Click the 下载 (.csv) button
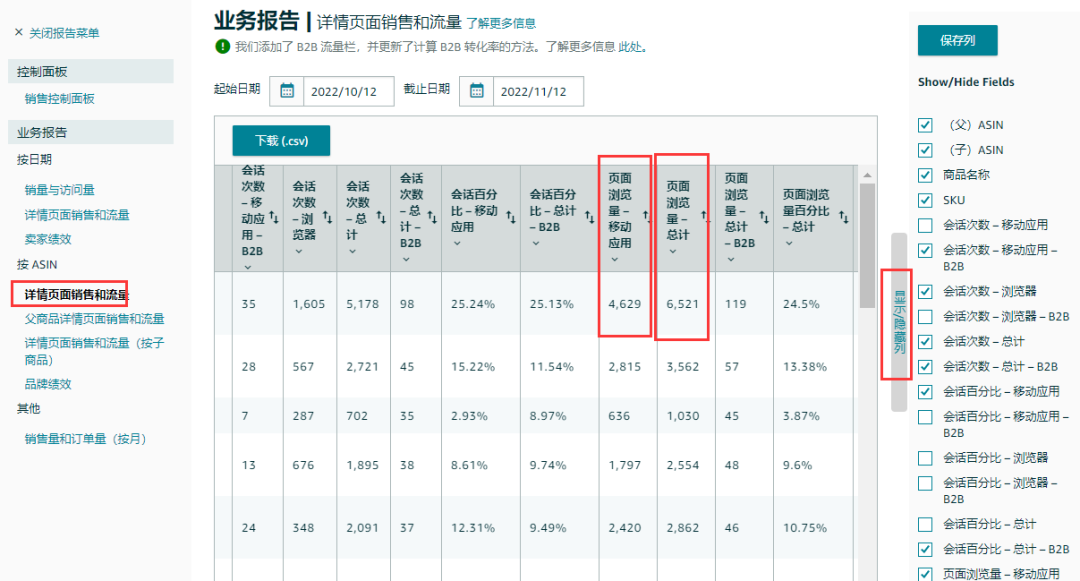The height and width of the screenshot is (581, 1080). [281, 141]
